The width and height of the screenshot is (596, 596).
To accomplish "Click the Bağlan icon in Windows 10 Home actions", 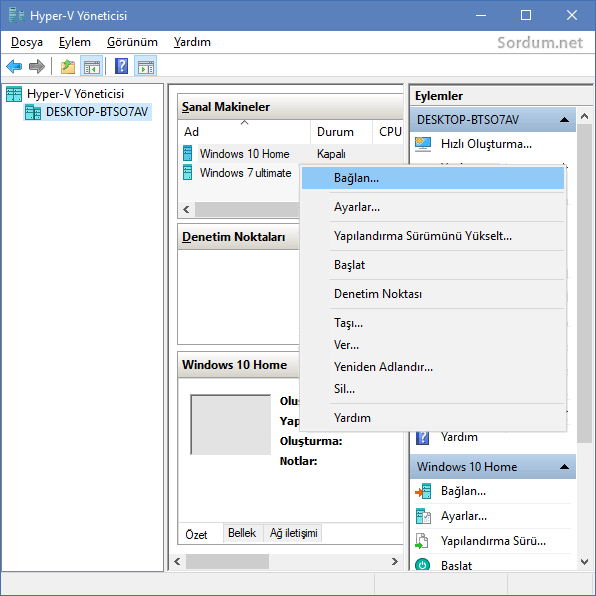I will point(423,491).
